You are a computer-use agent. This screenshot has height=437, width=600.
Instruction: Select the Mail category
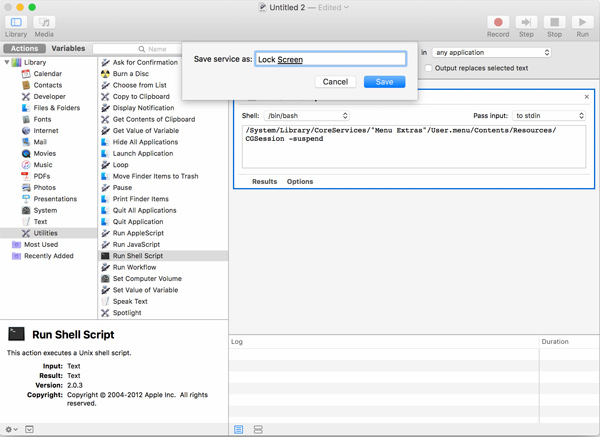pyautogui.click(x=40, y=142)
